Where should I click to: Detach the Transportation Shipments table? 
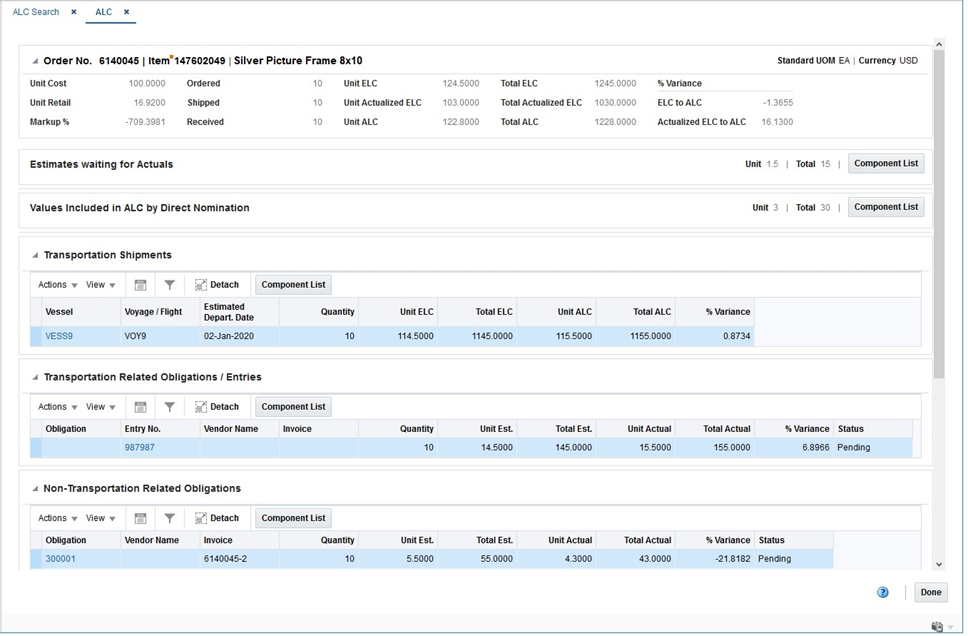tap(217, 285)
